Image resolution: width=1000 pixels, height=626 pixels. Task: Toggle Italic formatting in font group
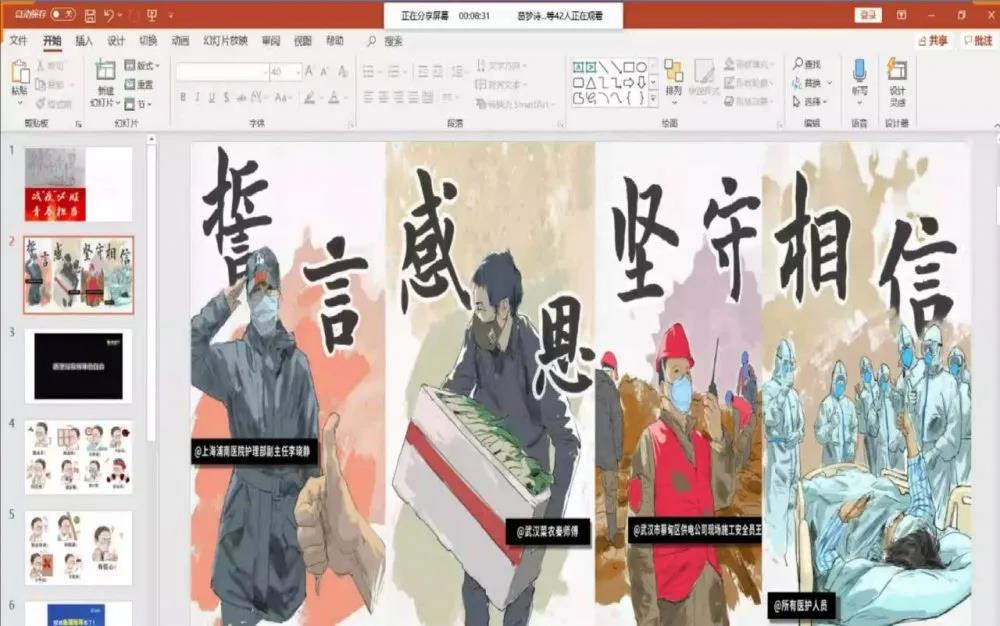click(x=198, y=97)
